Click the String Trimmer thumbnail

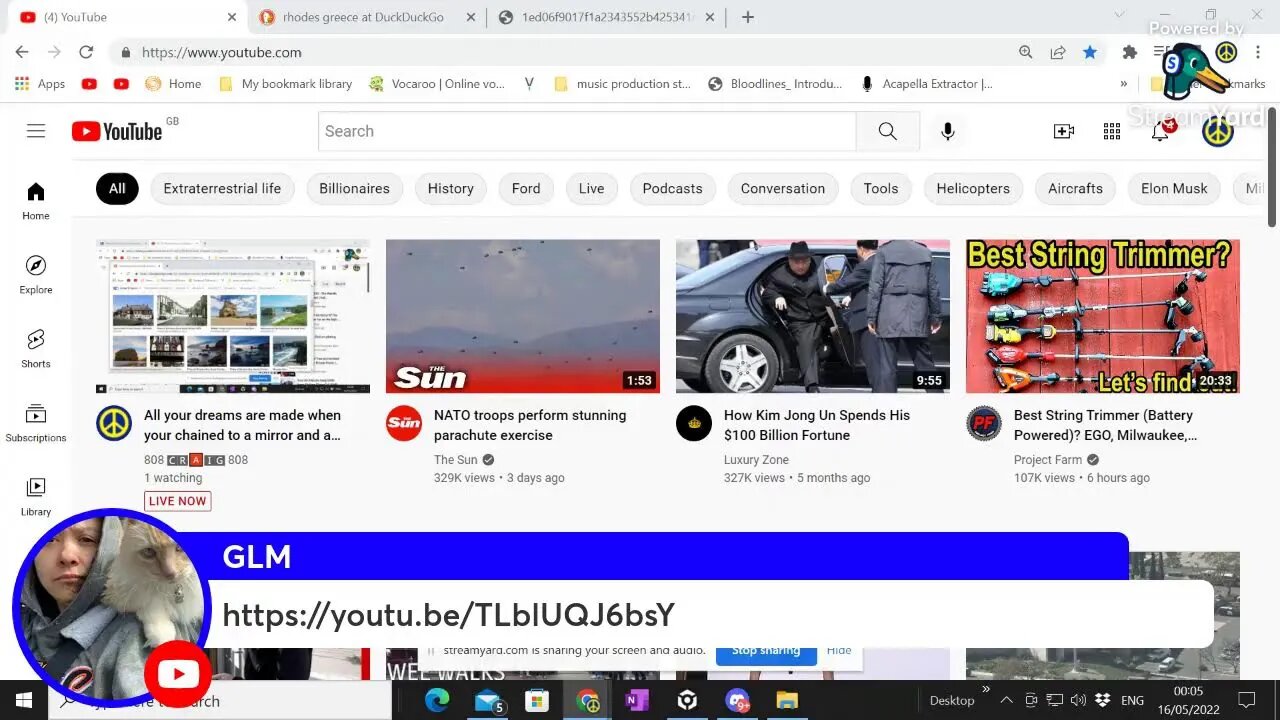pos(1103,316)
